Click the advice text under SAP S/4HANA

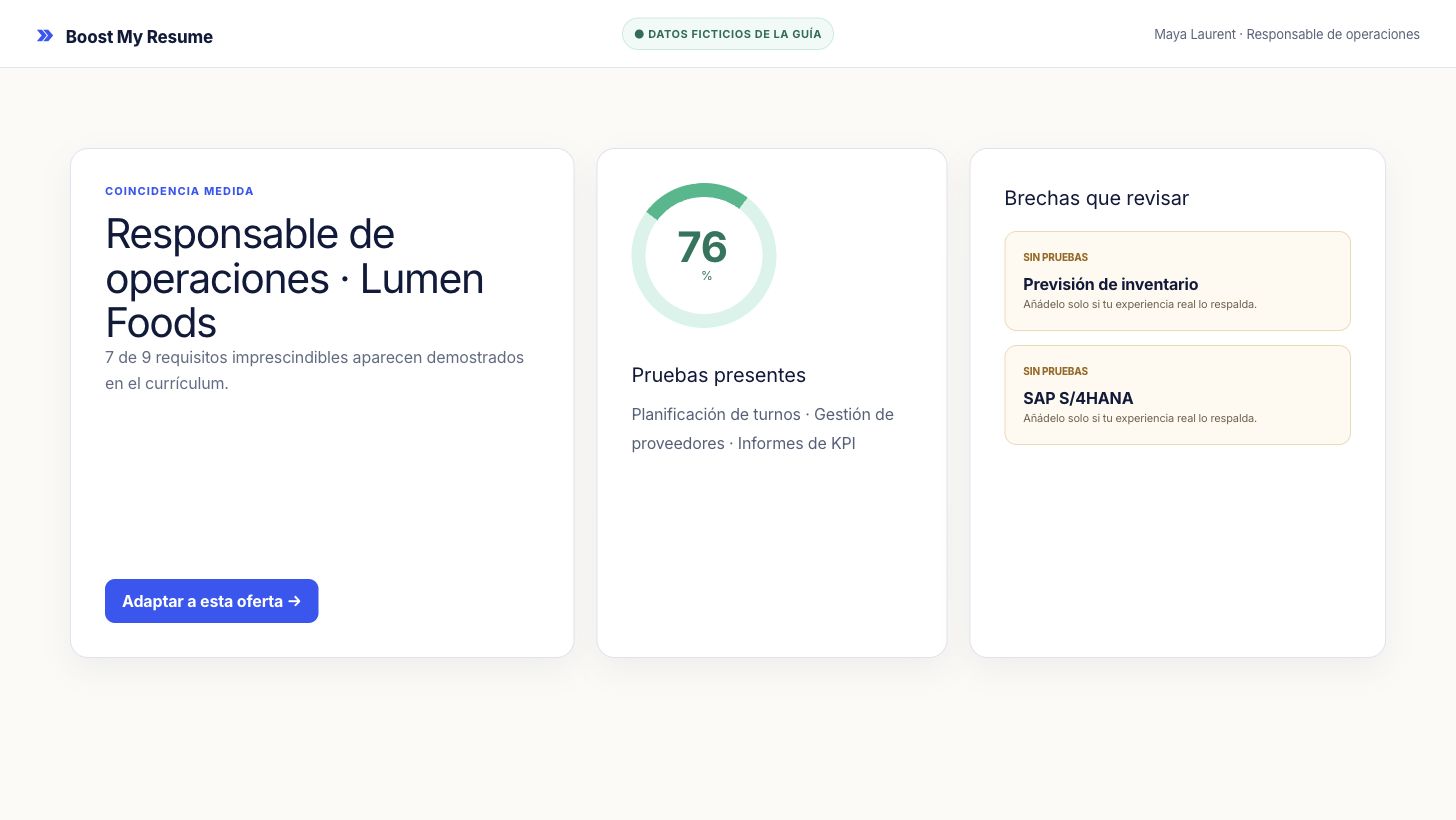click(x=1140, y=418)
